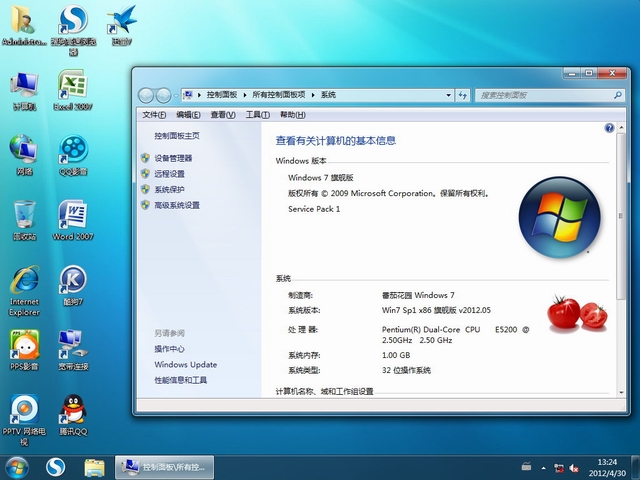Launch the 酷狗7 music shortcut
The height and width of the screenshot is (480, 640).
(x=73, y=285)
